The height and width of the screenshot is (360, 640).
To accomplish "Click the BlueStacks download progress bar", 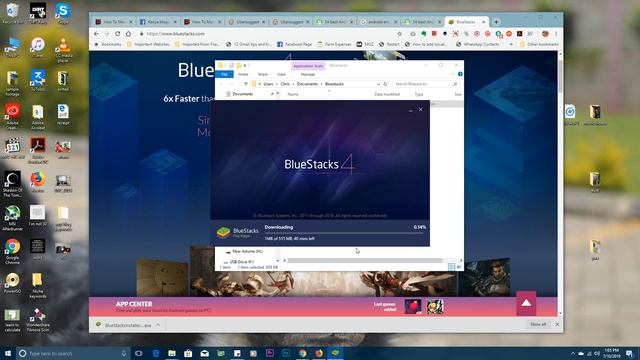I will (x=345, y=233).
